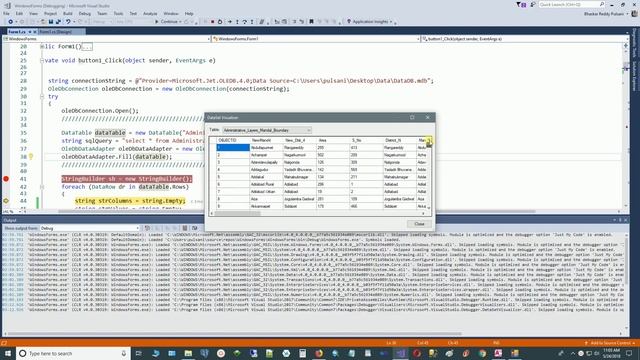
Task: Click the code editor horizontal scrollbar
Action: (x=297, y=211)
